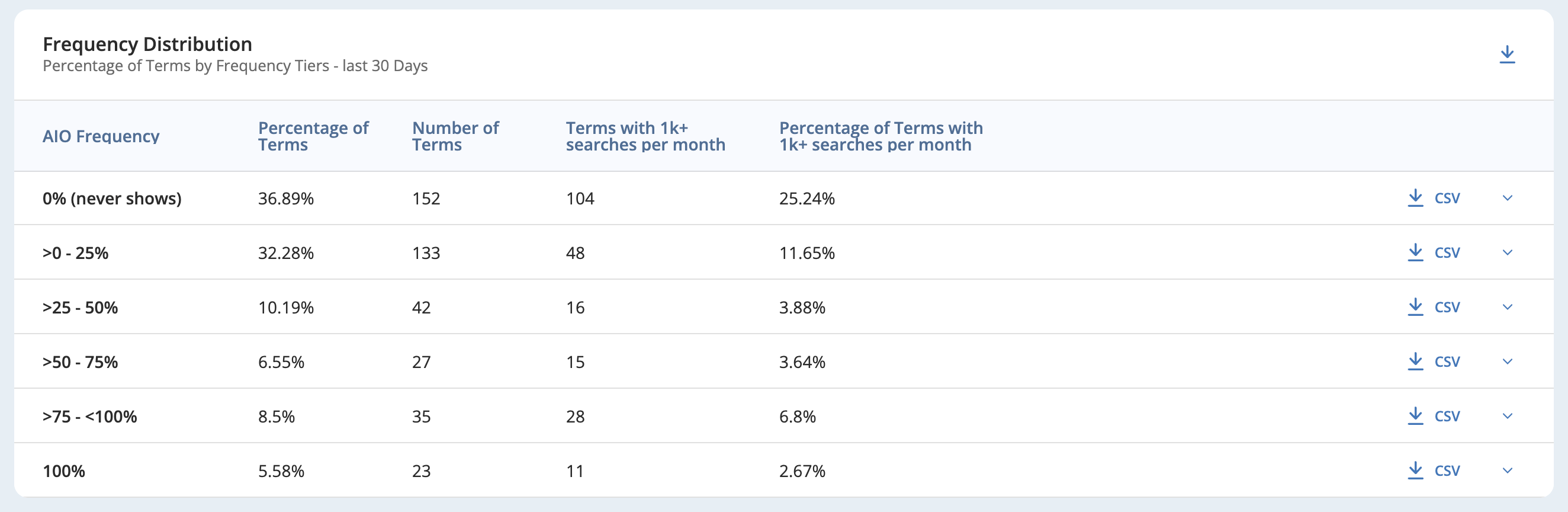This screenshot has width=1568, height=512.
Task: Expand the >25 - 50% row chevron
Action: [1508, 307]
